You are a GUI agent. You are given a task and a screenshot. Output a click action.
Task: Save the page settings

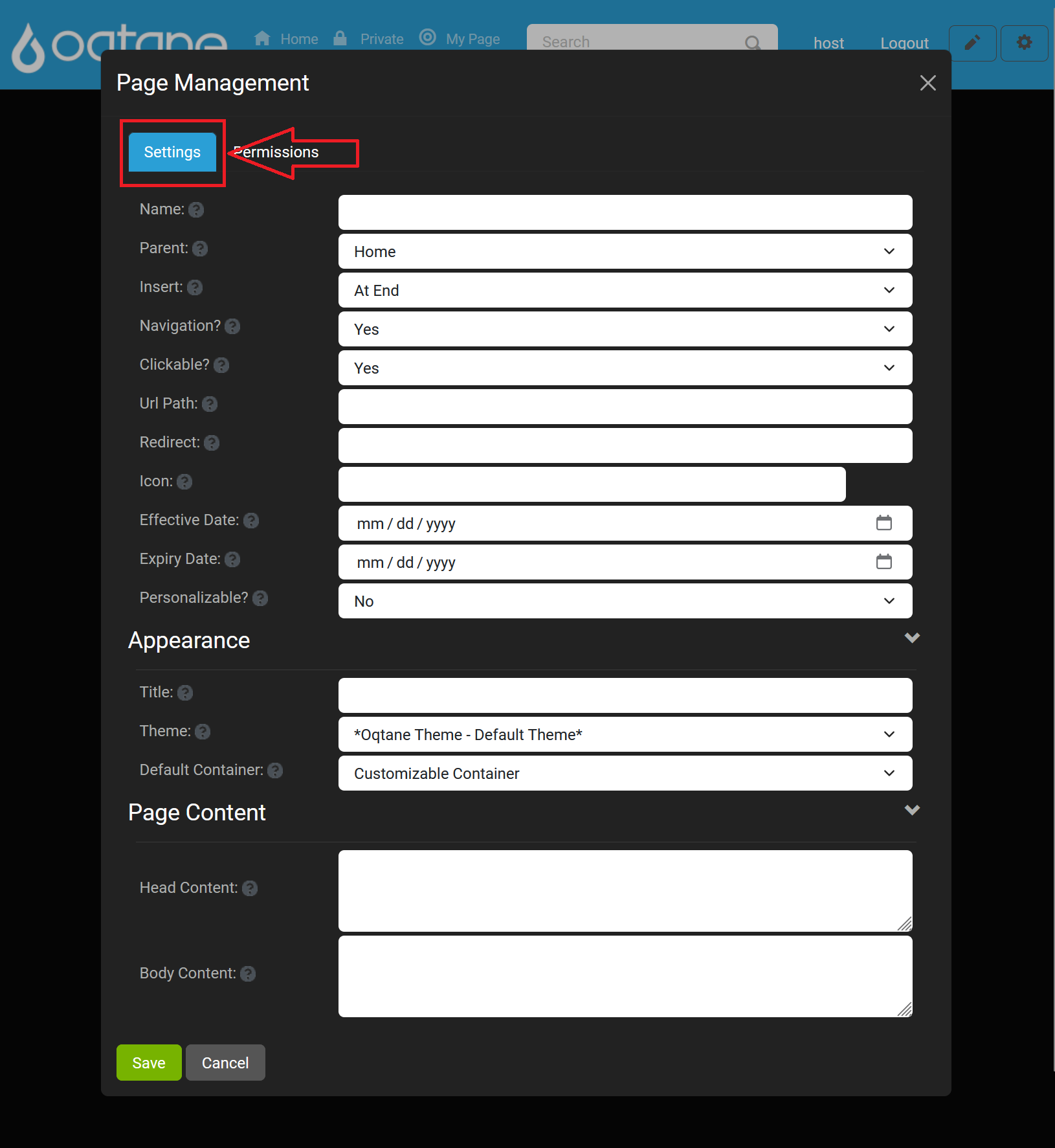tap(149, 1063)
